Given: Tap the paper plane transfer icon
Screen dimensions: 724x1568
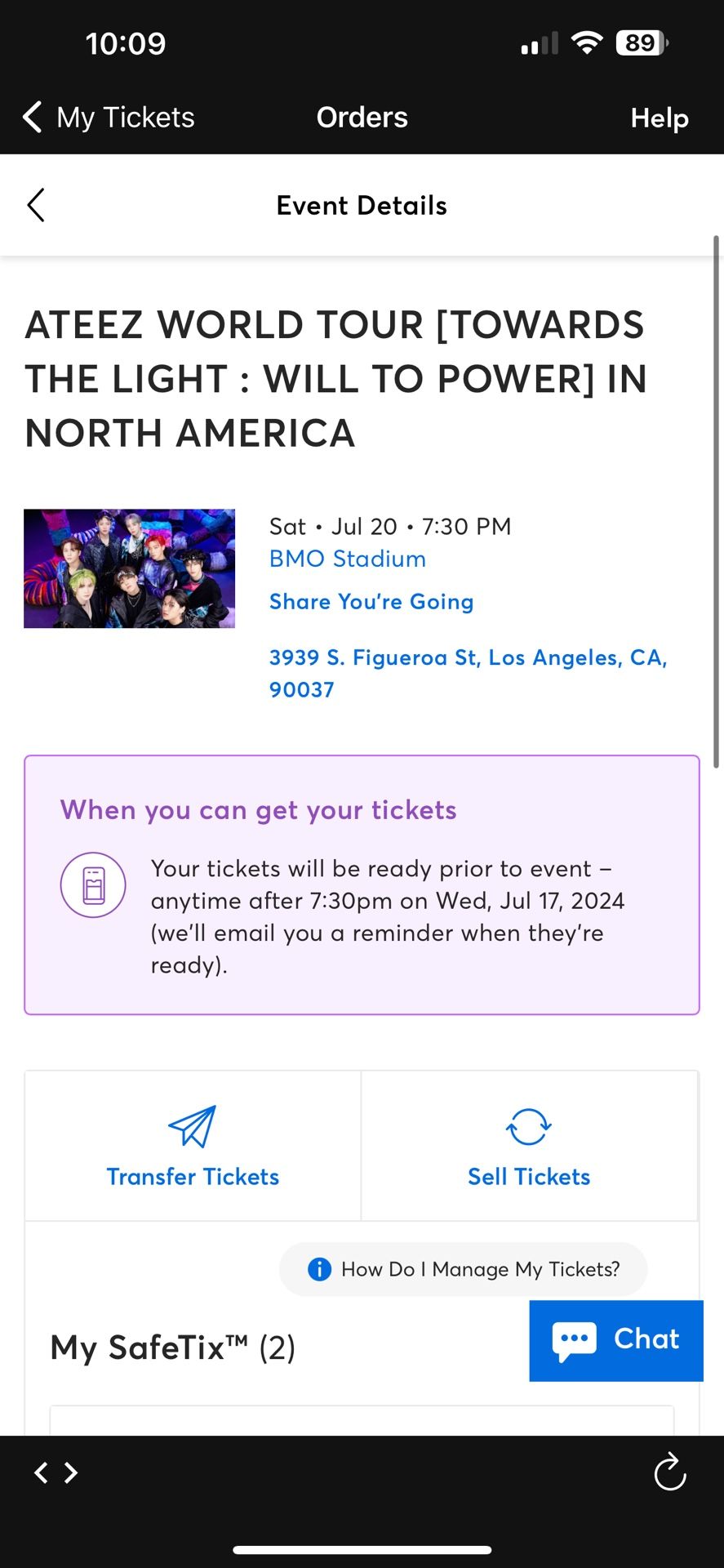Looking at the screenshot, I should click(193, 1126).
